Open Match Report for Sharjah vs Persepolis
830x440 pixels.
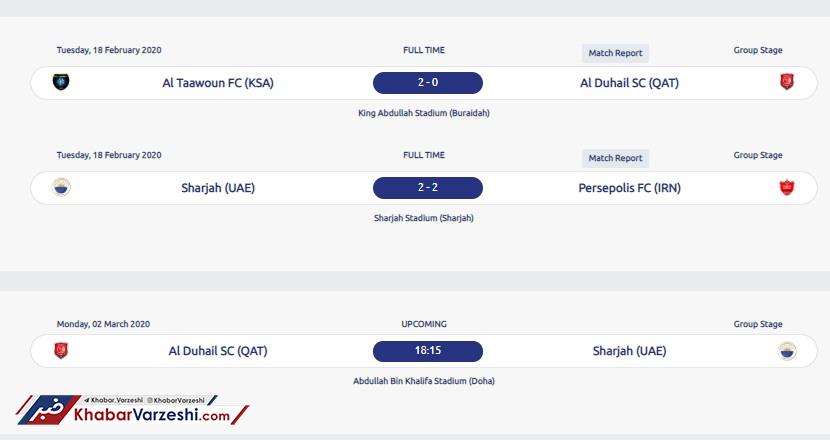pyautogui.click(x=615, y=158)
